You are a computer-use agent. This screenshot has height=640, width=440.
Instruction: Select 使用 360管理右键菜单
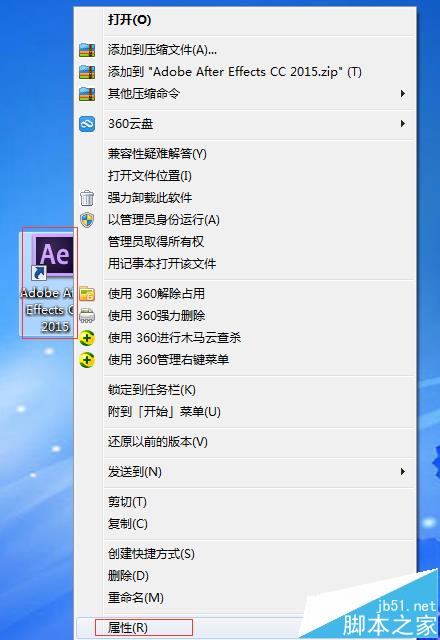tap(245, 360)
